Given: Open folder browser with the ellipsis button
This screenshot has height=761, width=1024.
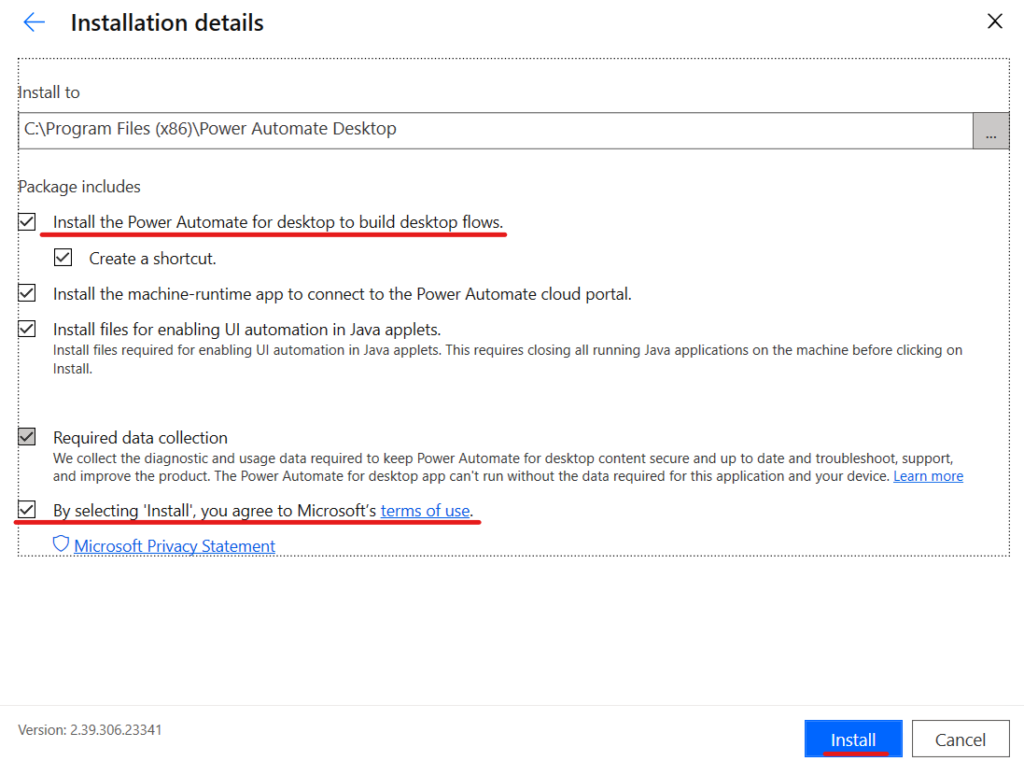Looking at the screenshot, I should pyautogui.click(x=990, y=131).
